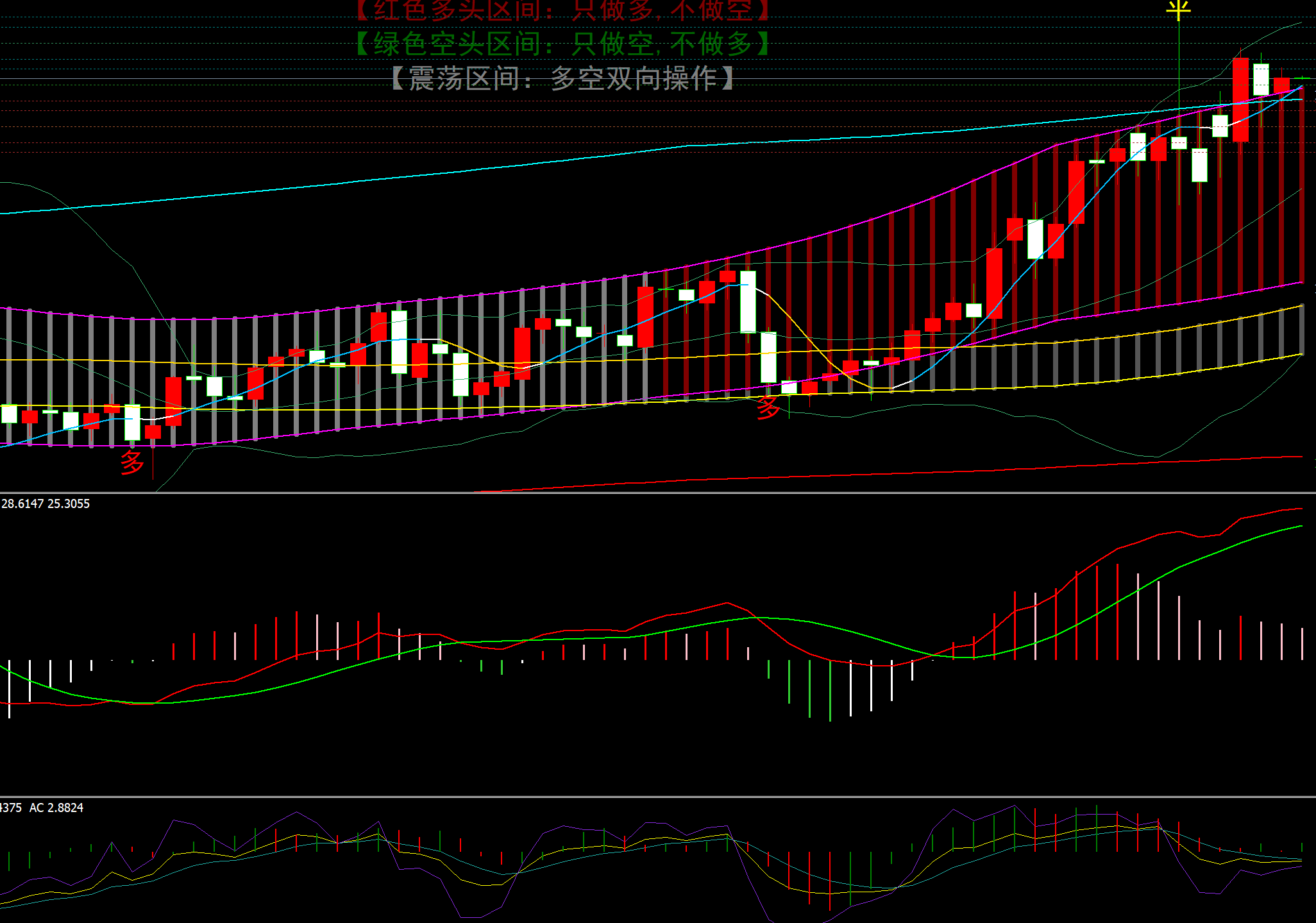Click the yellow star marker at top right
Screen dimensions: 1316x923
tap(1178, 10)
